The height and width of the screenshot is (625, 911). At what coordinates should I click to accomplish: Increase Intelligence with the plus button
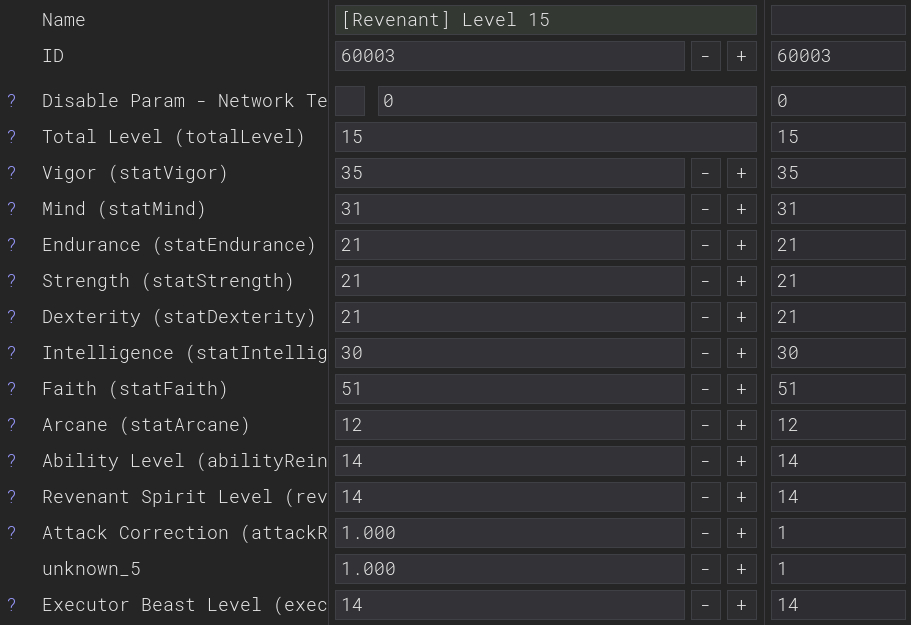click(741, 353)
